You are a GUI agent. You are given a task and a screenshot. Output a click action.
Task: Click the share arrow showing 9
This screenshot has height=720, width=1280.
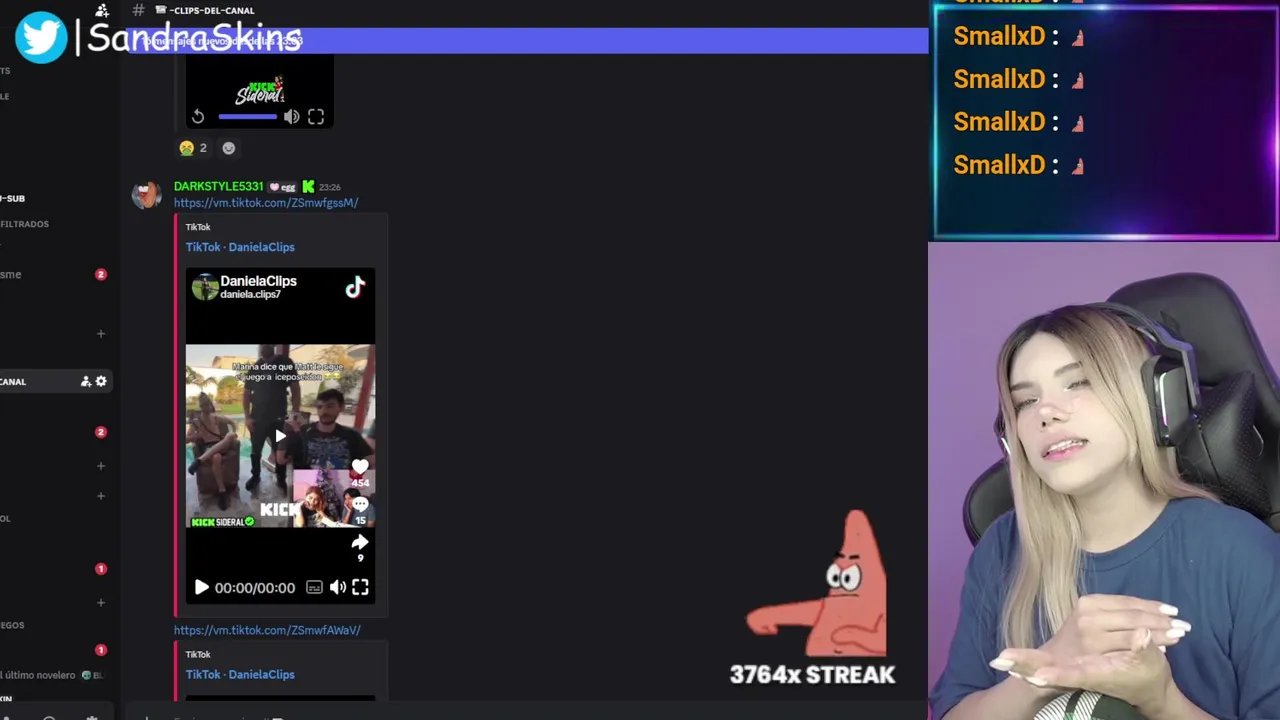360,542
